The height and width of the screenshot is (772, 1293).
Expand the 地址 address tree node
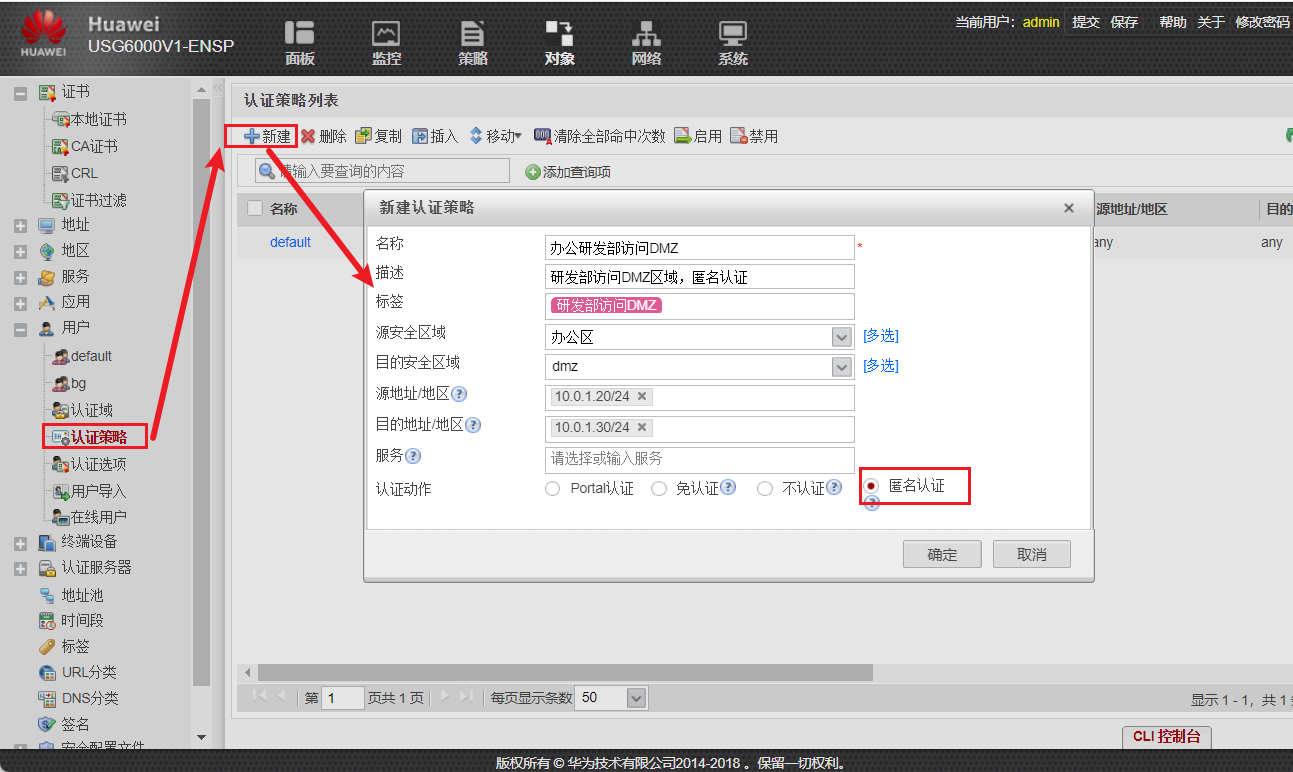(x=20, y=226)
